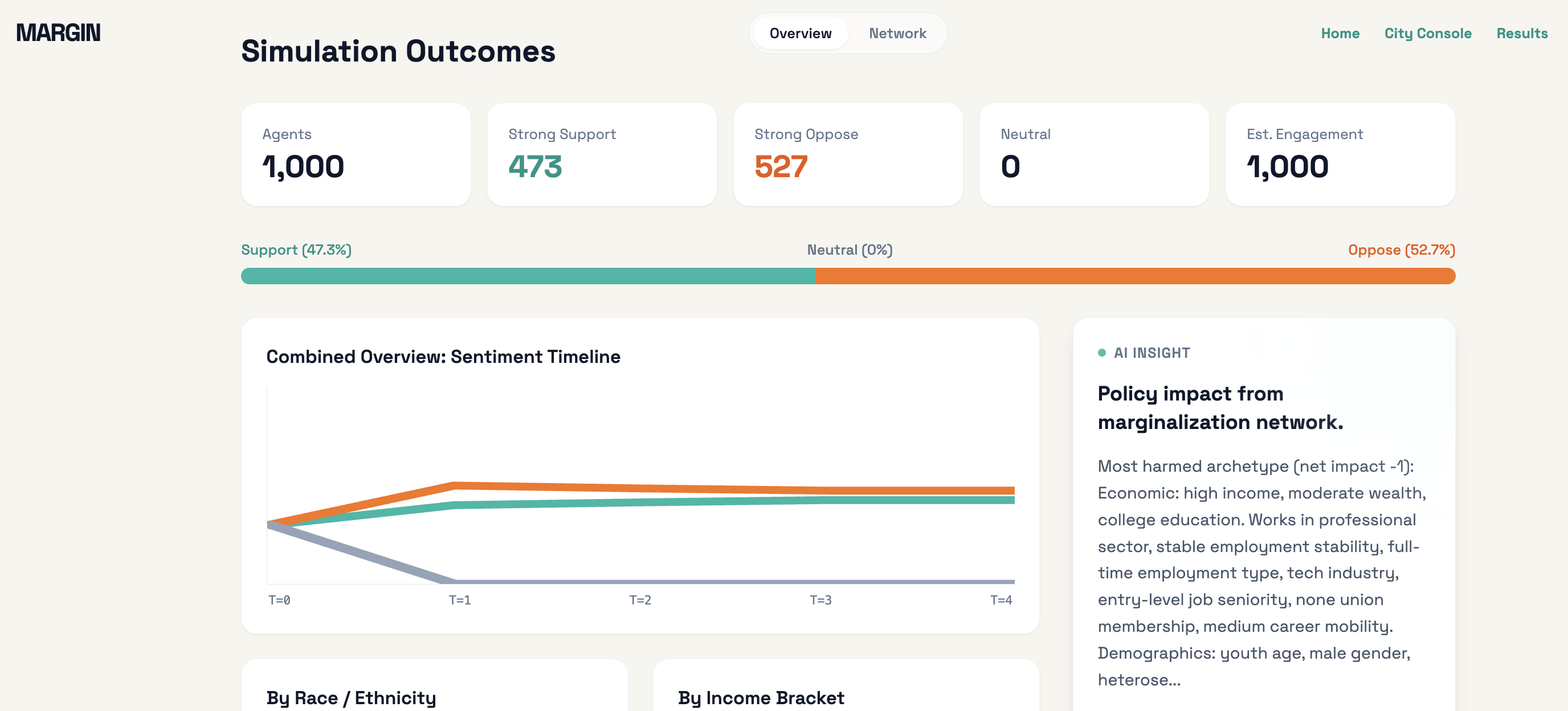Image resolution: width=1568 pixels, height=711 pixels.
Task: Go to the Results page link
Action: [x=1522, y=34]
